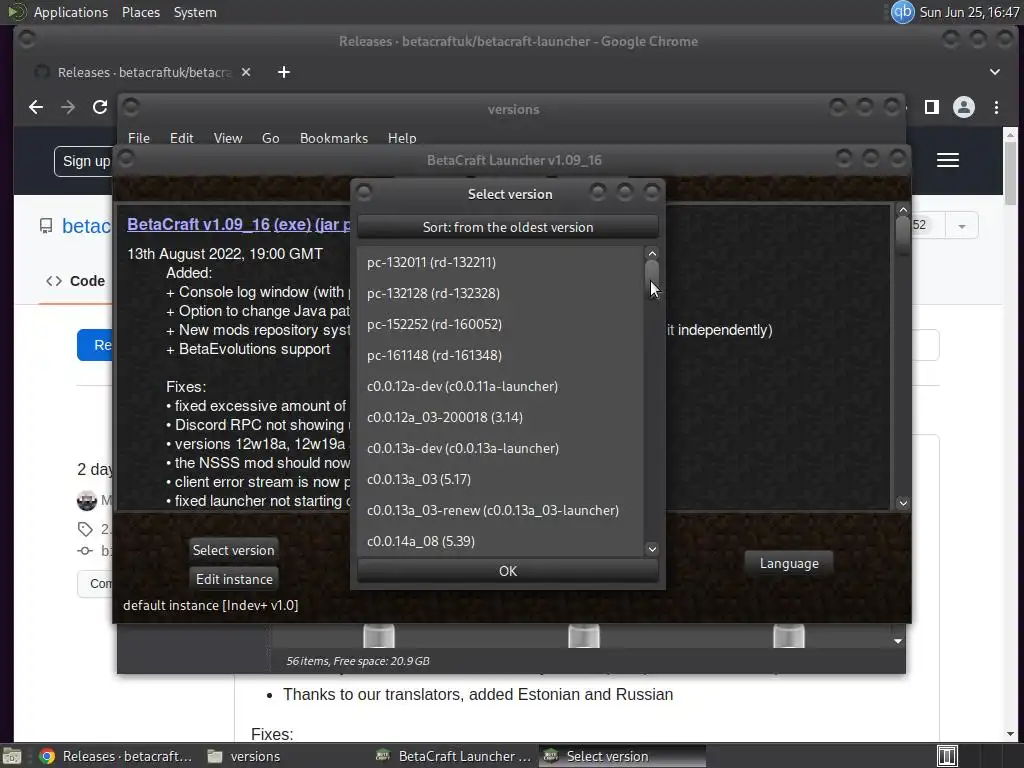The height and width of the screenshot is (768, 1024).
Task: Click the GitHub Sign up button
Action: (86, 161)
